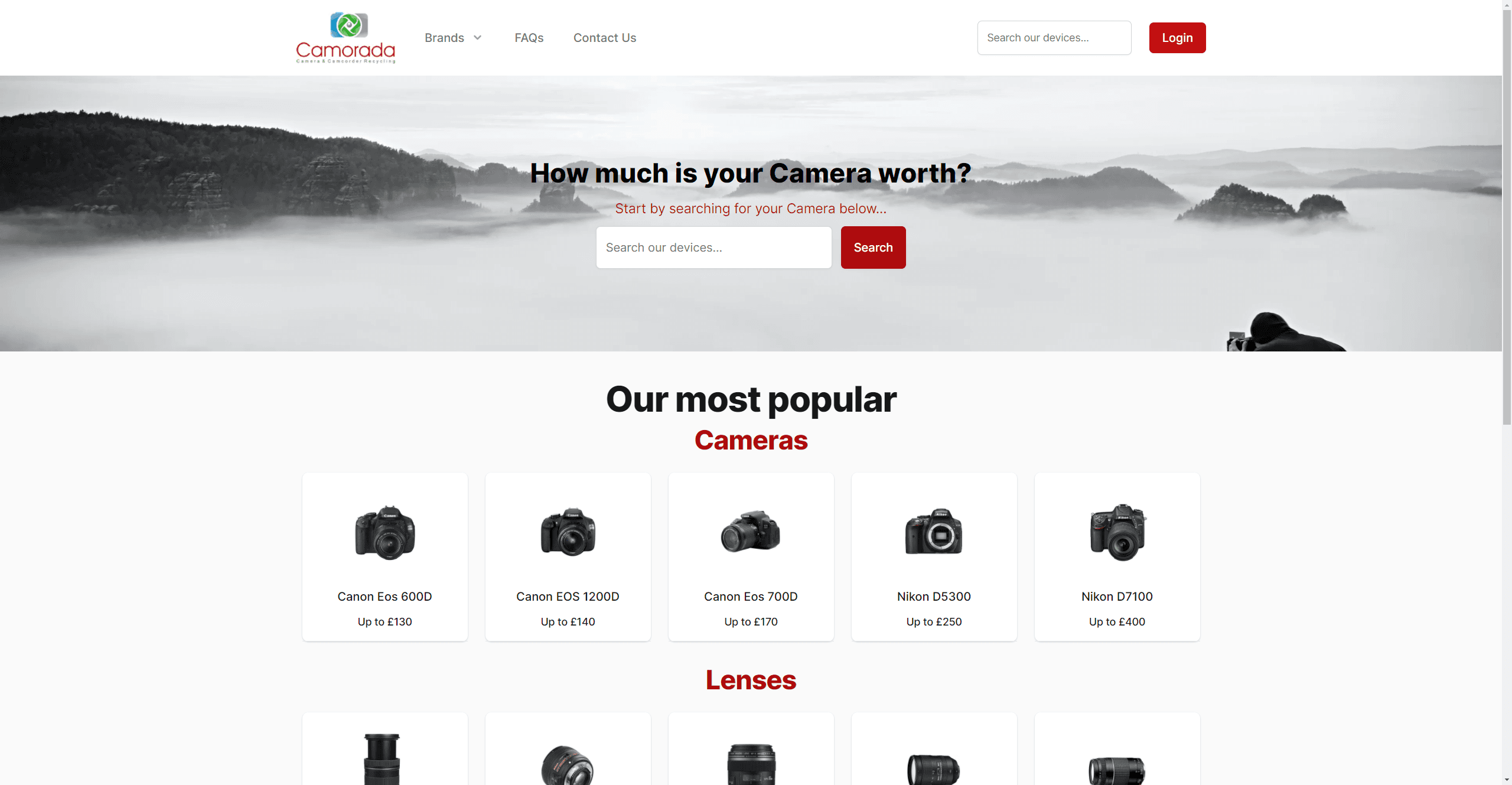This screenshot has width=1512, height=785.
Task: Open the Canon EOS 1200D camera image
Action: [x=568, y=532]
